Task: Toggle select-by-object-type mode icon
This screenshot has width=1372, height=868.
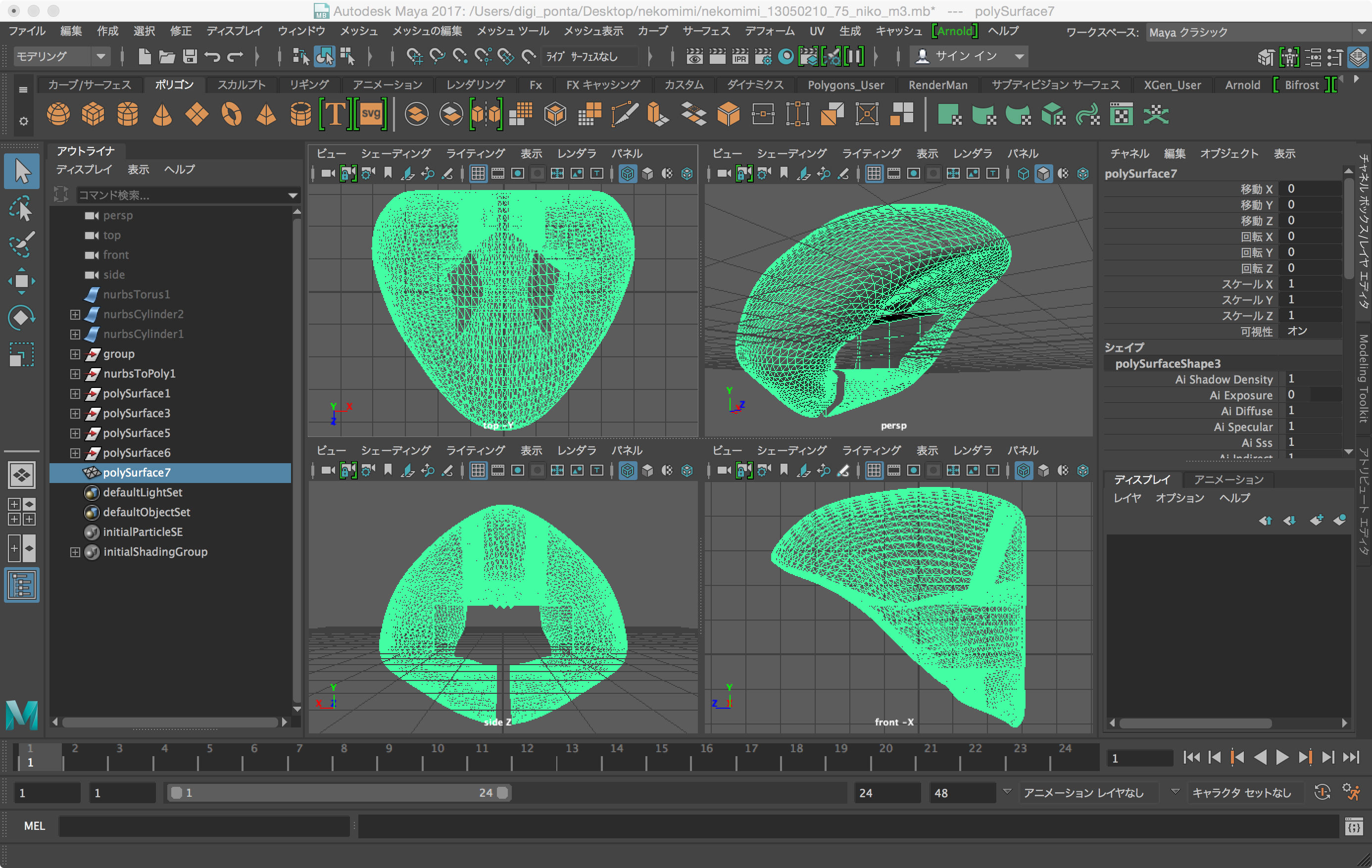Action: pyautogui.click(x=324, y=56)
